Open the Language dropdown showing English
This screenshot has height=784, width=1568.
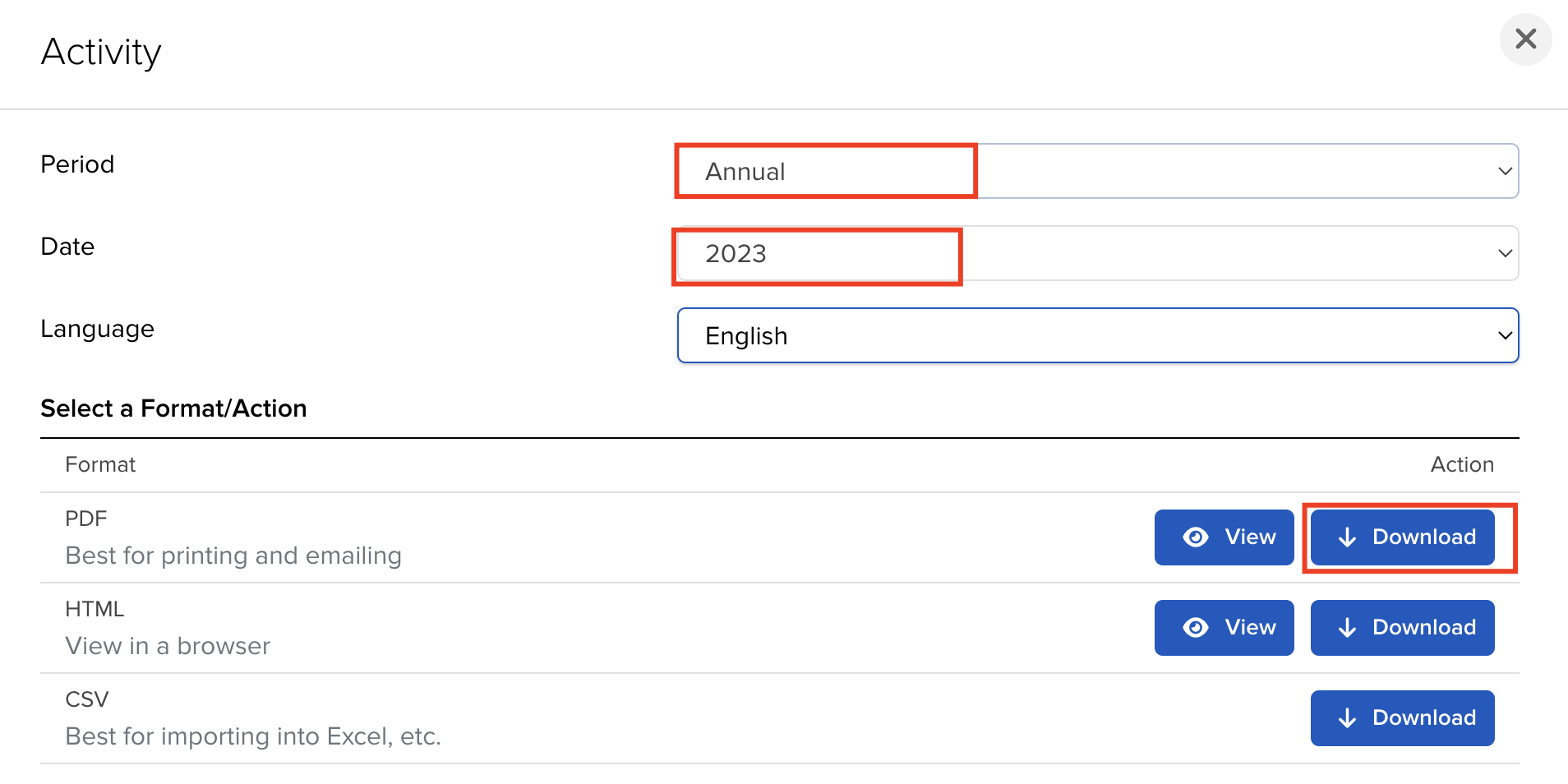(1097, 335)
